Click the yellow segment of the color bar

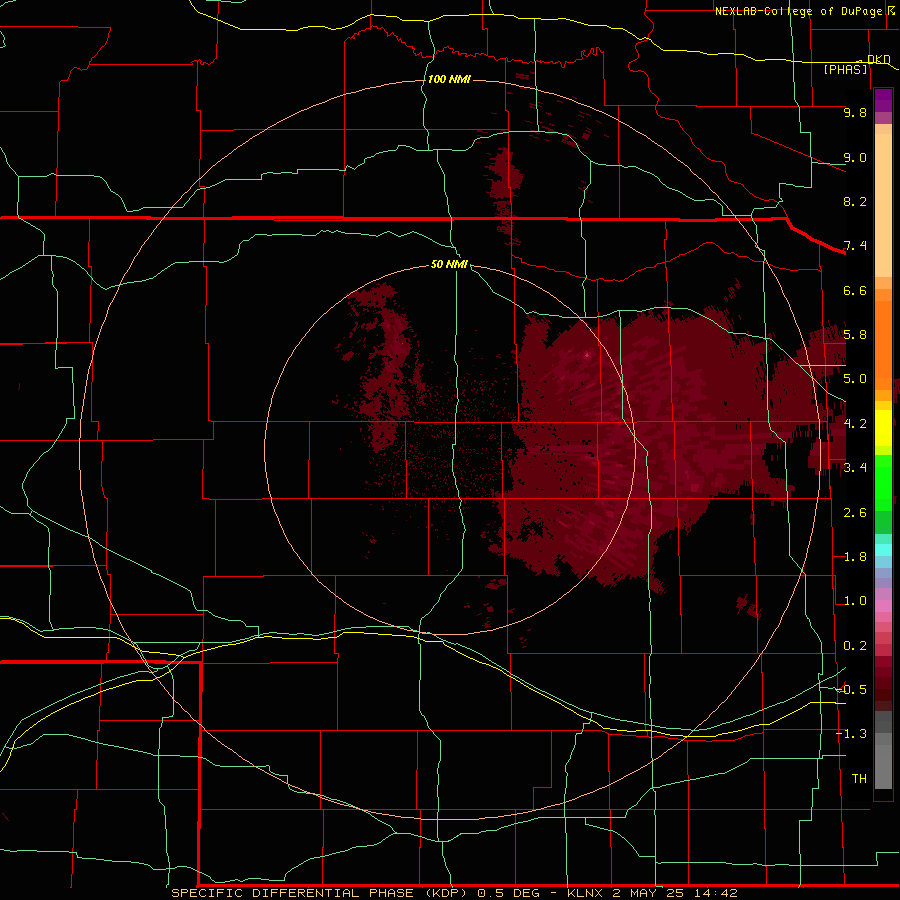(883, 428)
